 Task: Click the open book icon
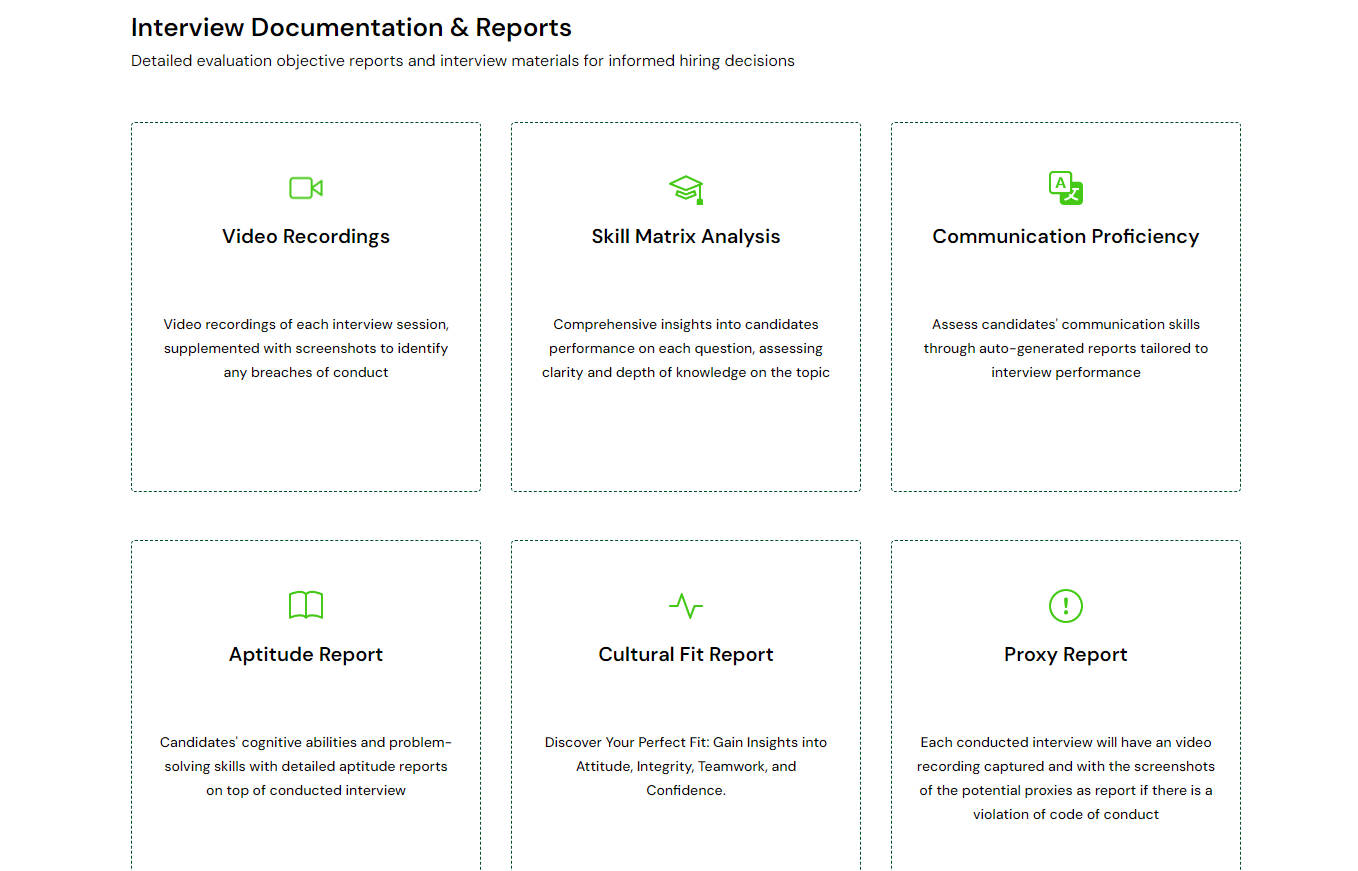(305, 605)
